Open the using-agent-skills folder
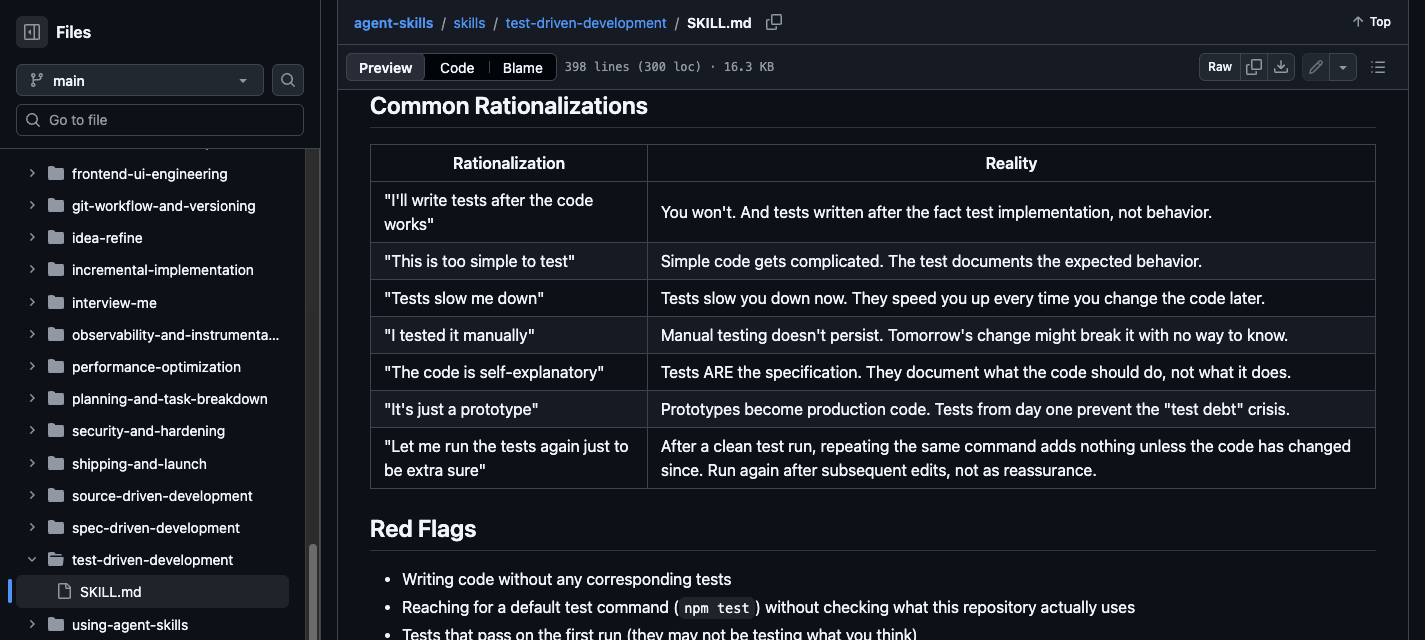Screen dimensions: 1425x640 [130, 625]
